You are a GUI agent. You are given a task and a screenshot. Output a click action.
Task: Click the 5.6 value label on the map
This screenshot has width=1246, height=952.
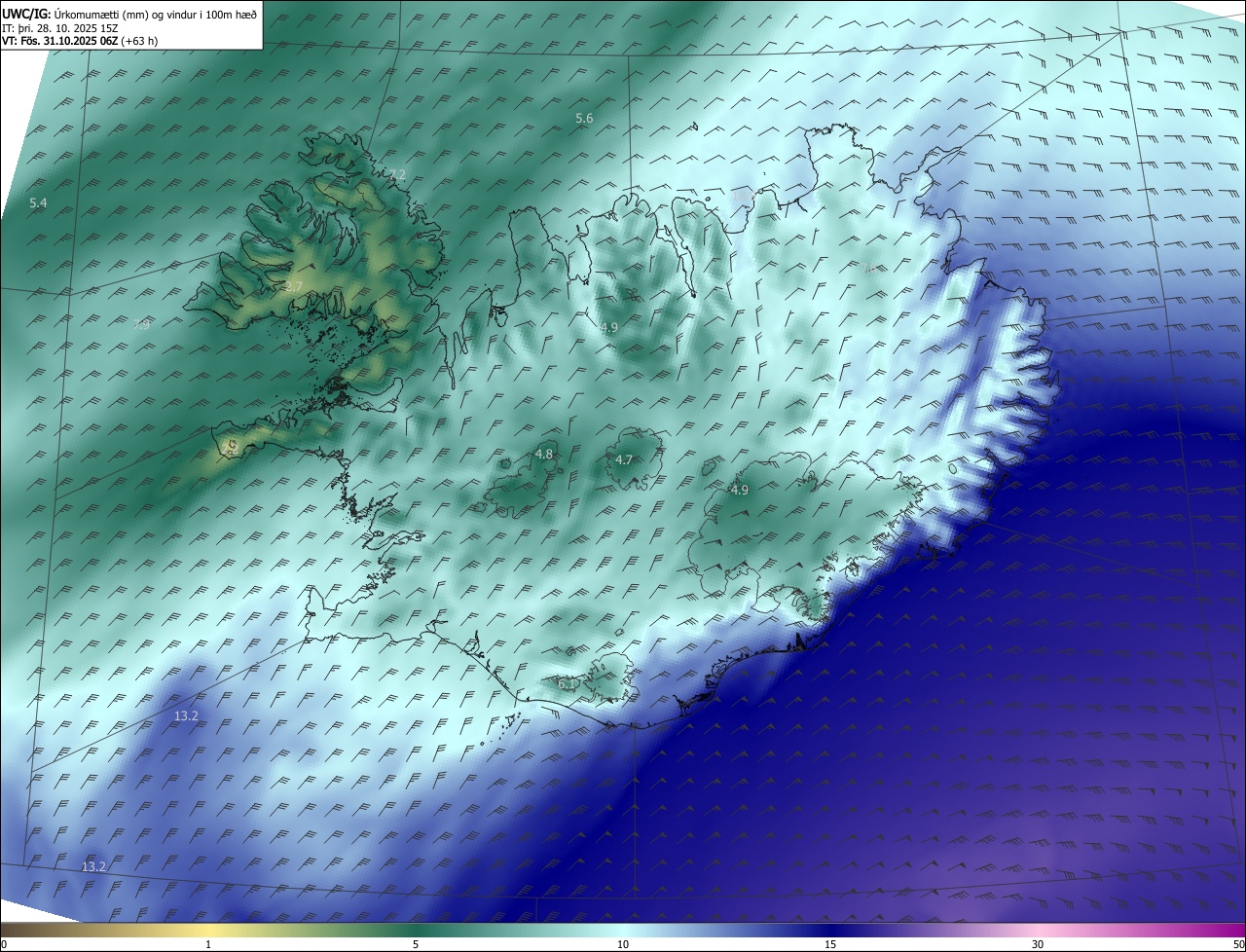(584, 119)
